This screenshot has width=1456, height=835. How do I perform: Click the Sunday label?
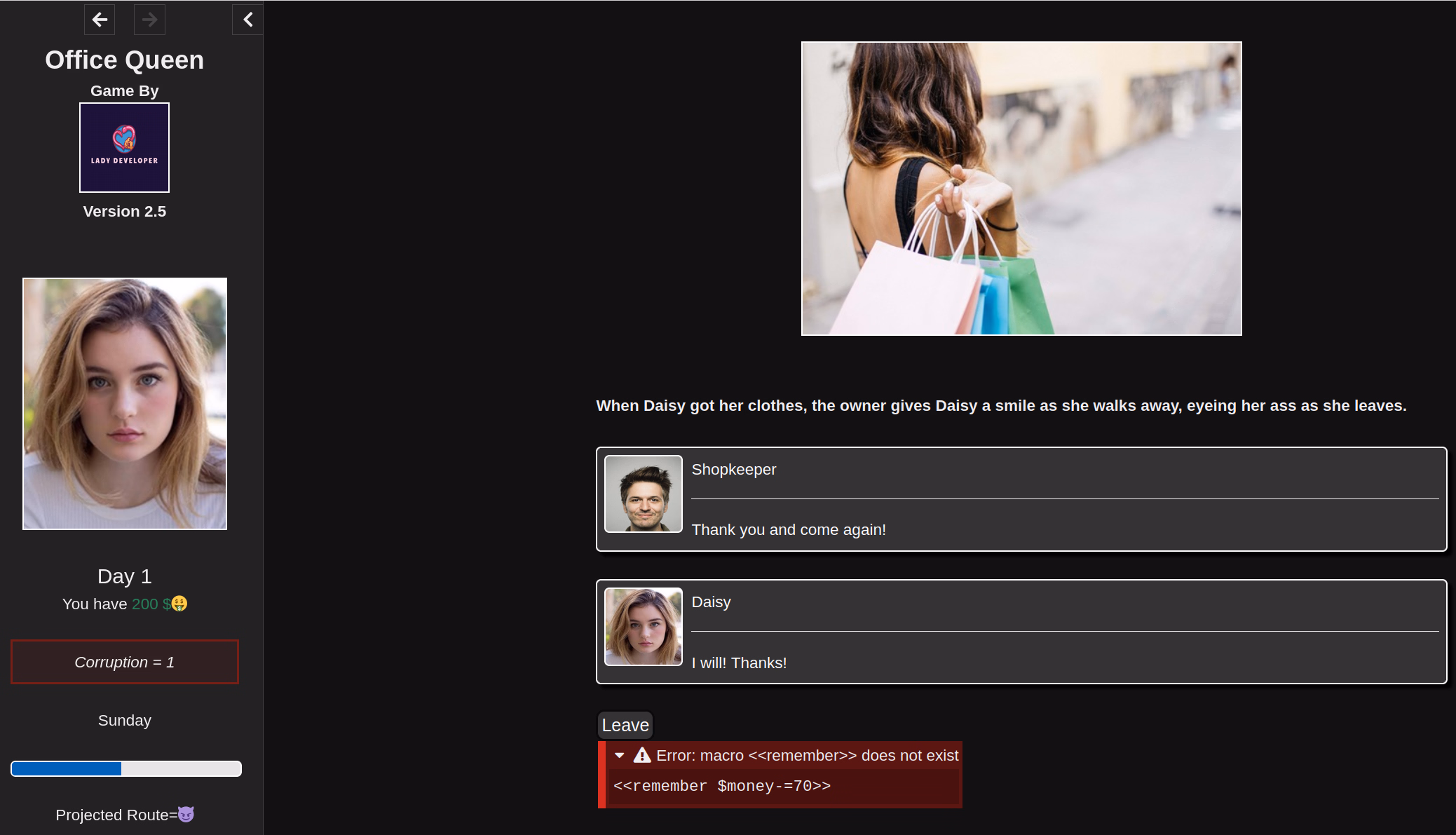tap(125, 721)
